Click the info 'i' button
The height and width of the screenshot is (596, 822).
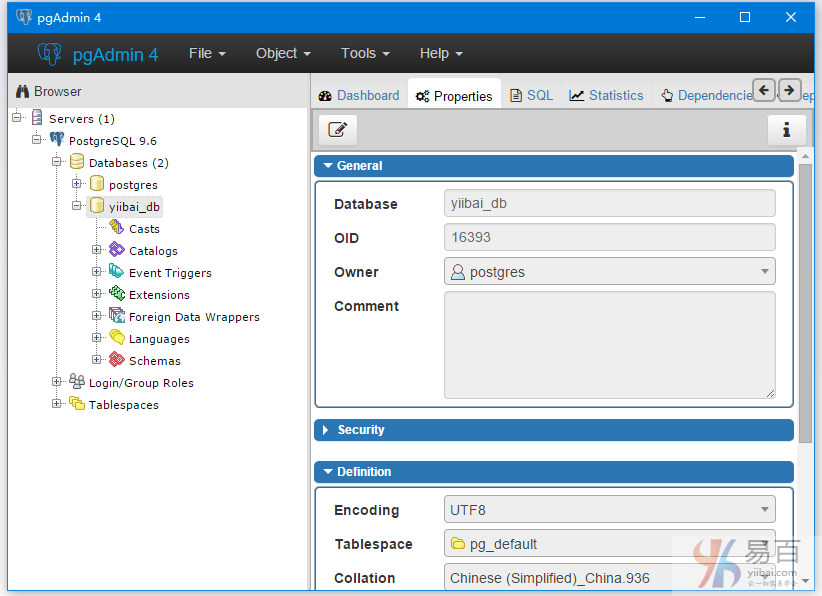pos(786,130)
